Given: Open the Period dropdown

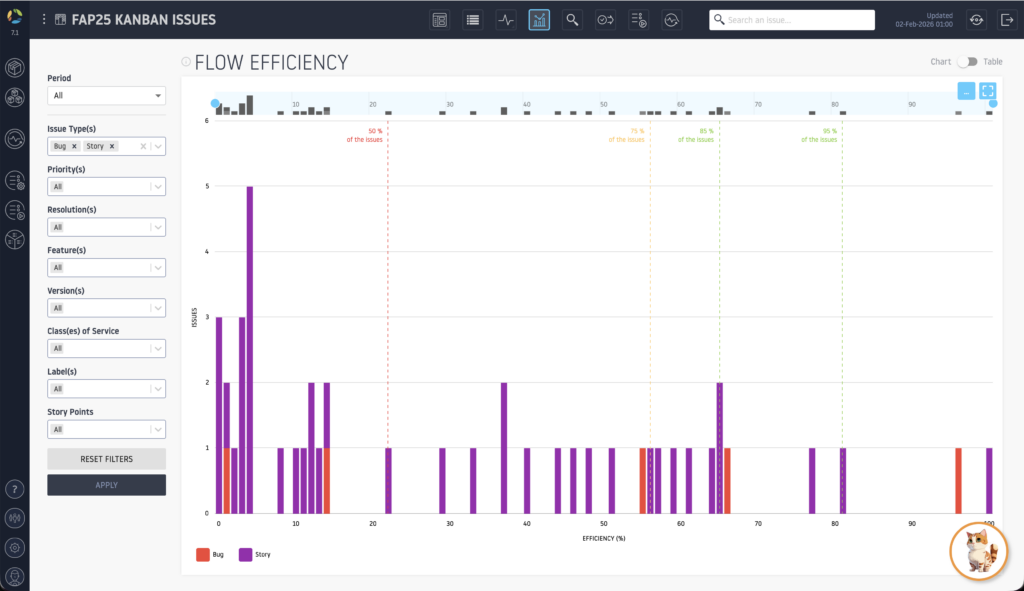Looking at the screenshot, I should coord(106,96).
